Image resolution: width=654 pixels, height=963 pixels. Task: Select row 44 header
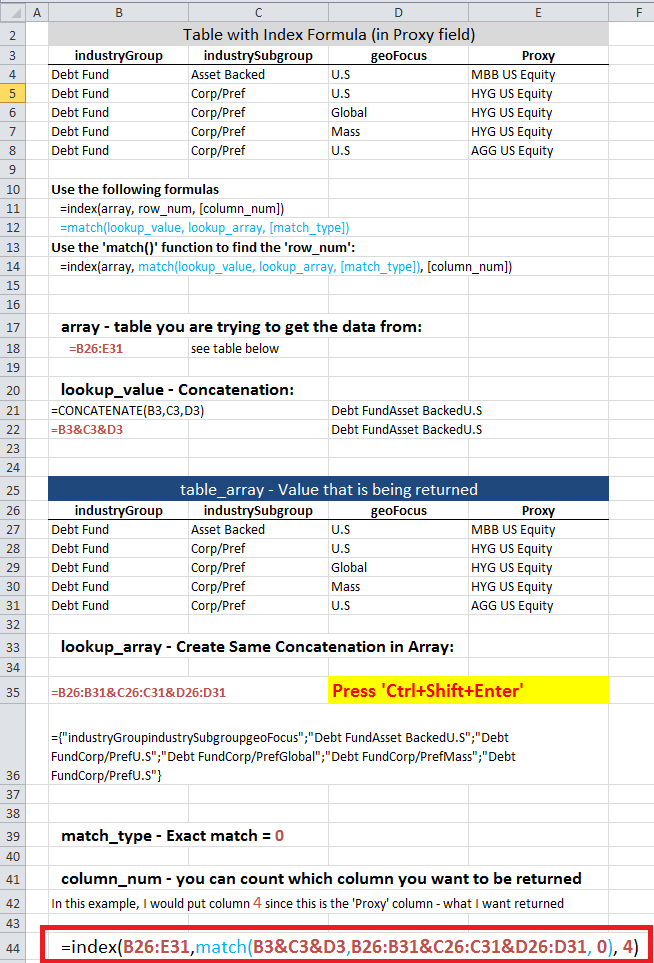click(12, 948)
